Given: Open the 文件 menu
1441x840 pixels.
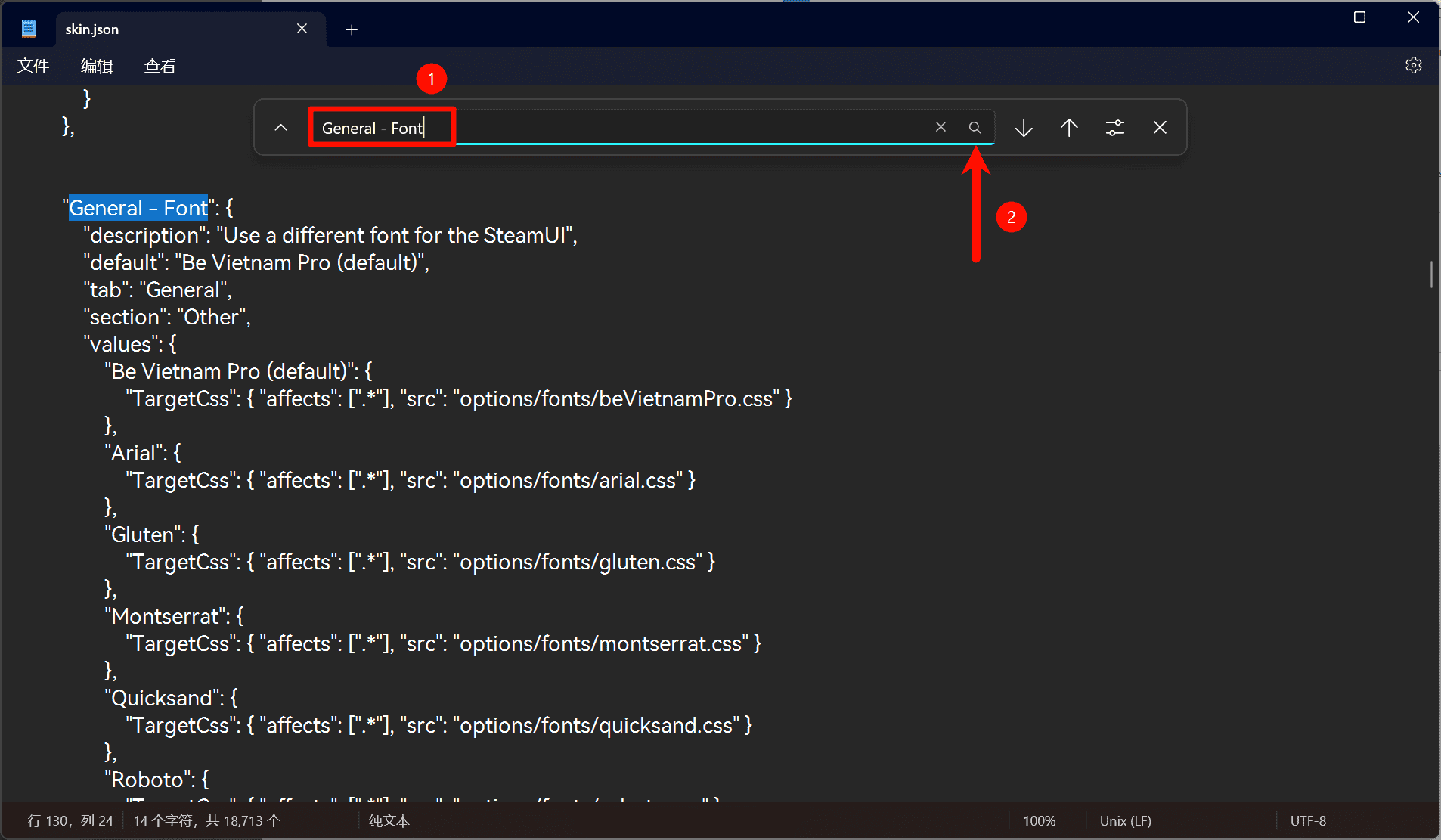Looking at the screenshot, I should 33,67.
